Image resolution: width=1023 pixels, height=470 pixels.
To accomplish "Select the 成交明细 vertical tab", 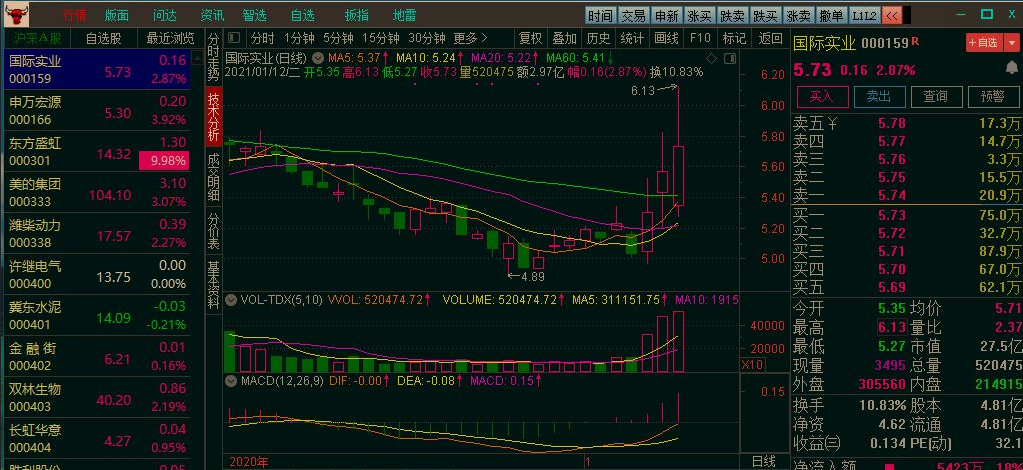I will pyautogui.click(x=214, y=178).
